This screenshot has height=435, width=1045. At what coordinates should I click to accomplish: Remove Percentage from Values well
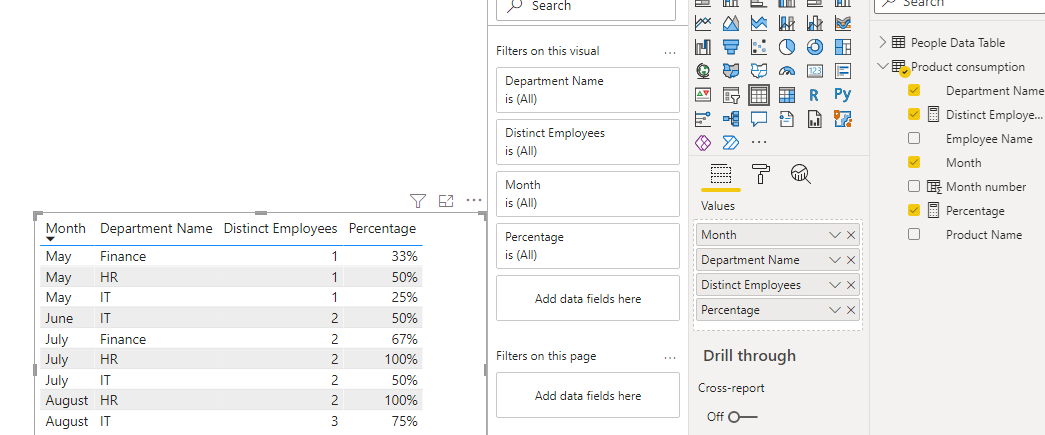coord(851,310)
